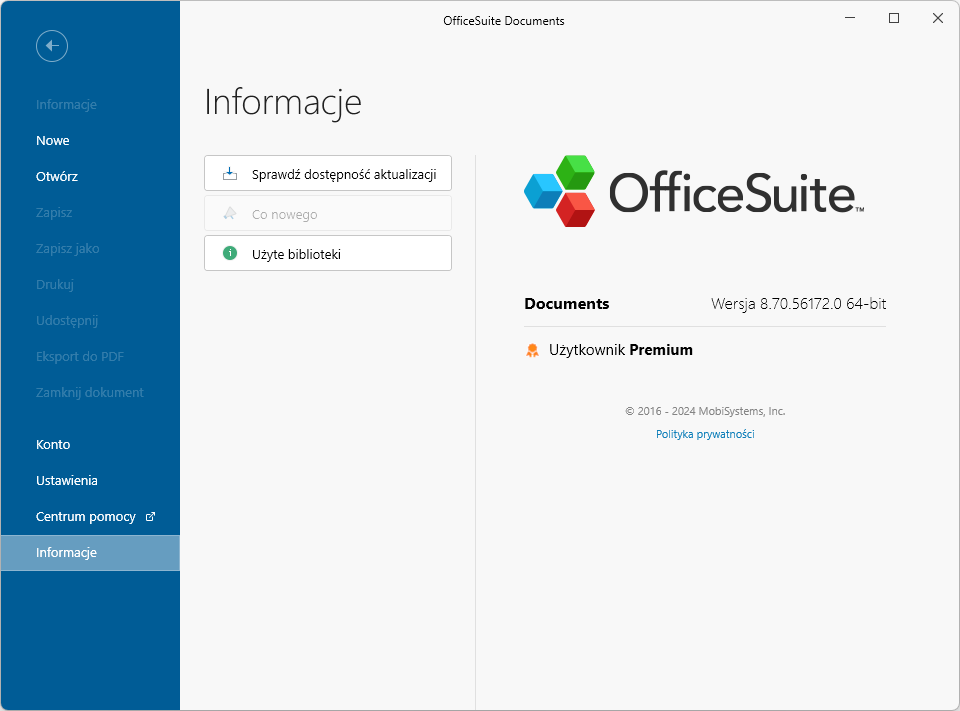Open Centrum pomocy in the sidebar
This screenshot has width=960, height=711.
[90, 516]
